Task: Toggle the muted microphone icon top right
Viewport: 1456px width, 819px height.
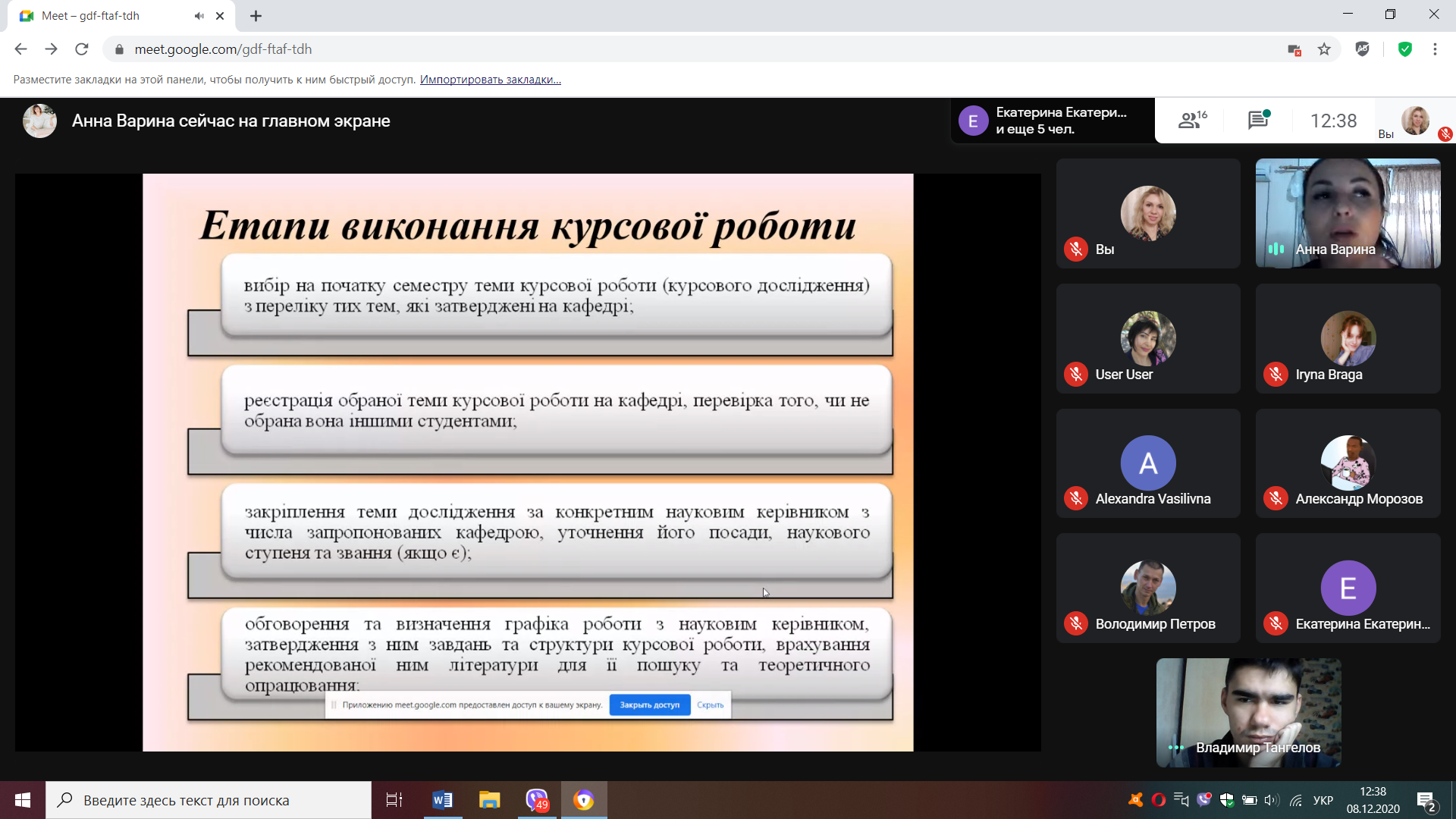Action: coord(1445,134)
